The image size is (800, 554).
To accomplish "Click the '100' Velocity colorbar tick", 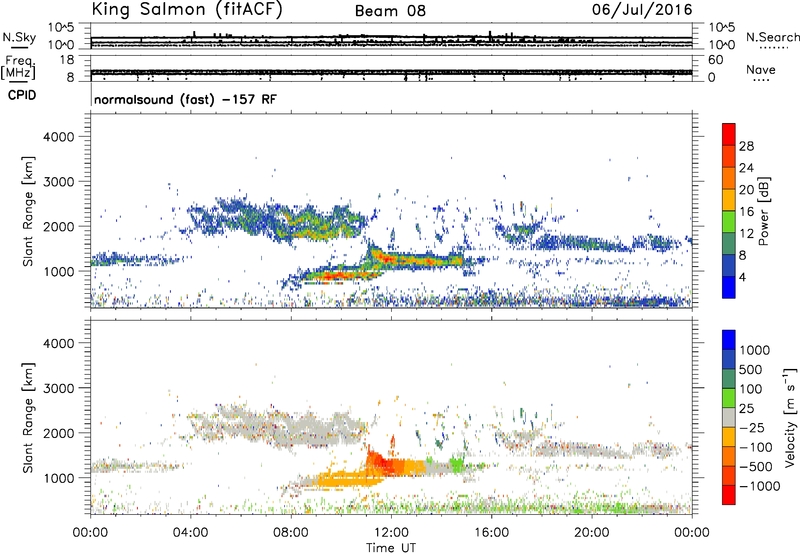I will [x=751, y=389].
